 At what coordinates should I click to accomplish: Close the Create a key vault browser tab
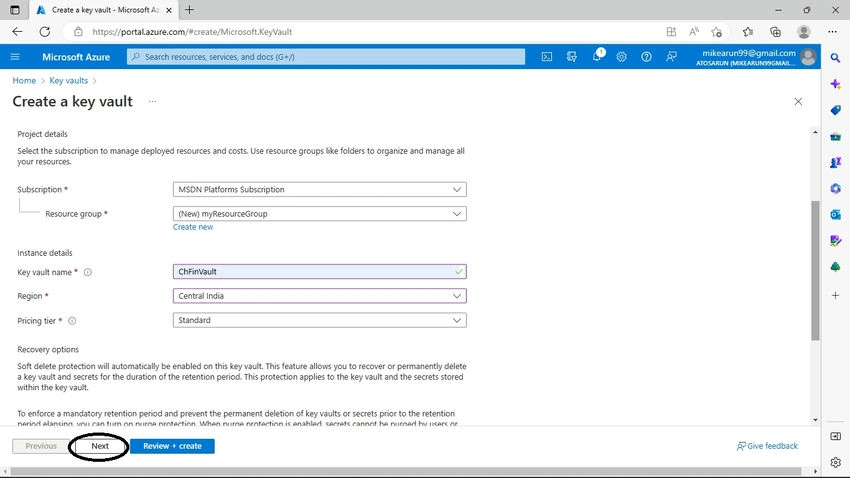[169, 10]
